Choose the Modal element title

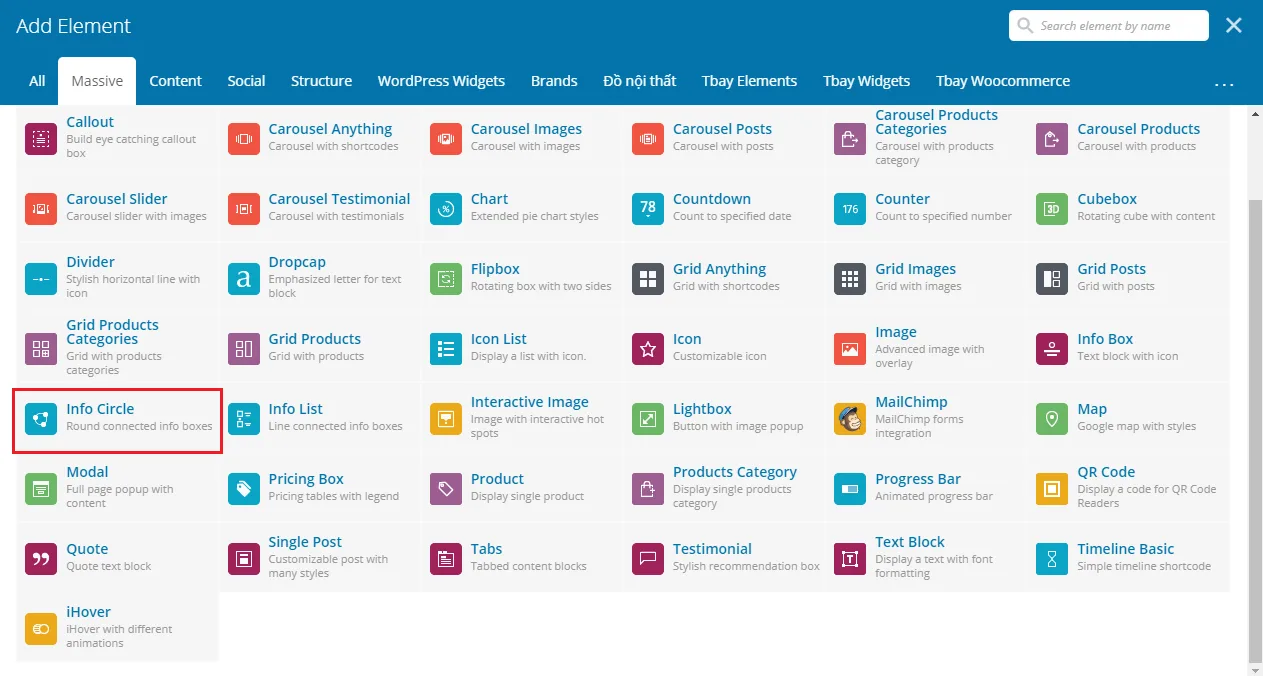coord(87,472)
